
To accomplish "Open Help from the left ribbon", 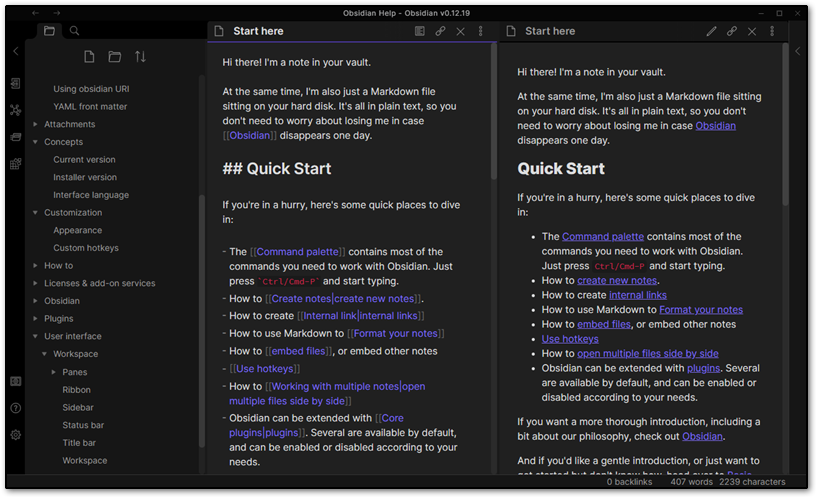I will coord(15,408).
